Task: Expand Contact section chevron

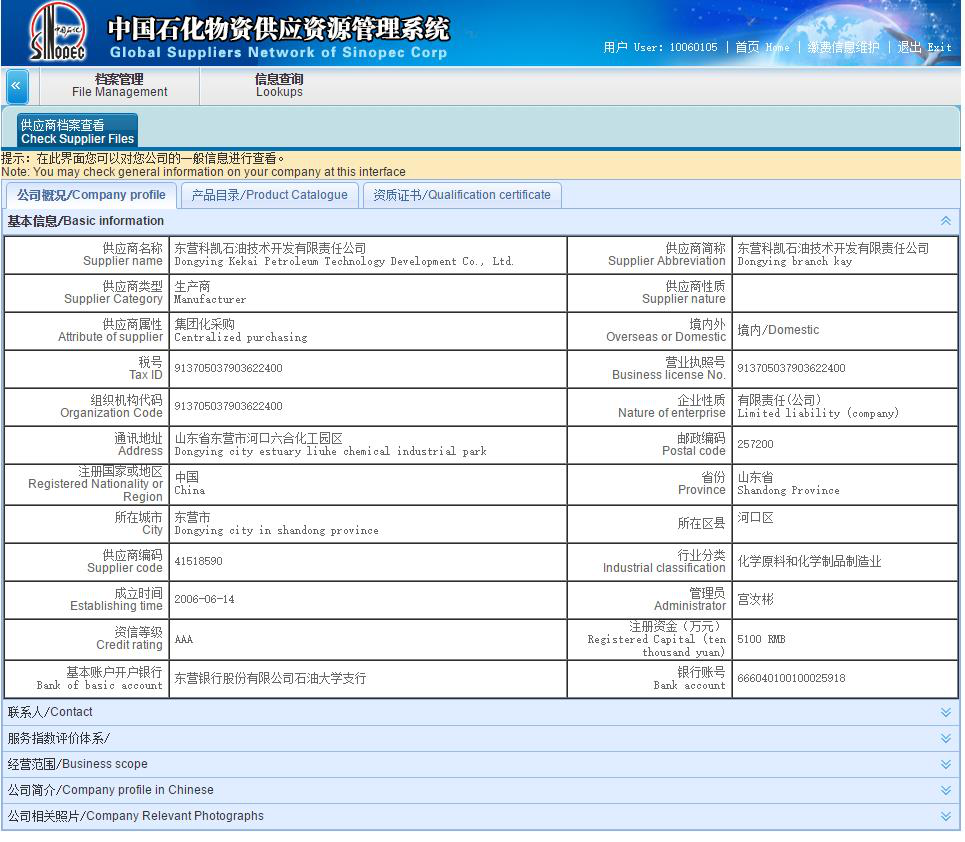Action: 945,712
